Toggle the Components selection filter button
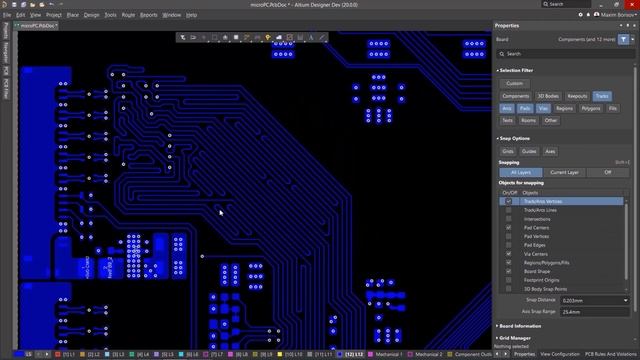The image size is (640, 360). pos(516,96)
